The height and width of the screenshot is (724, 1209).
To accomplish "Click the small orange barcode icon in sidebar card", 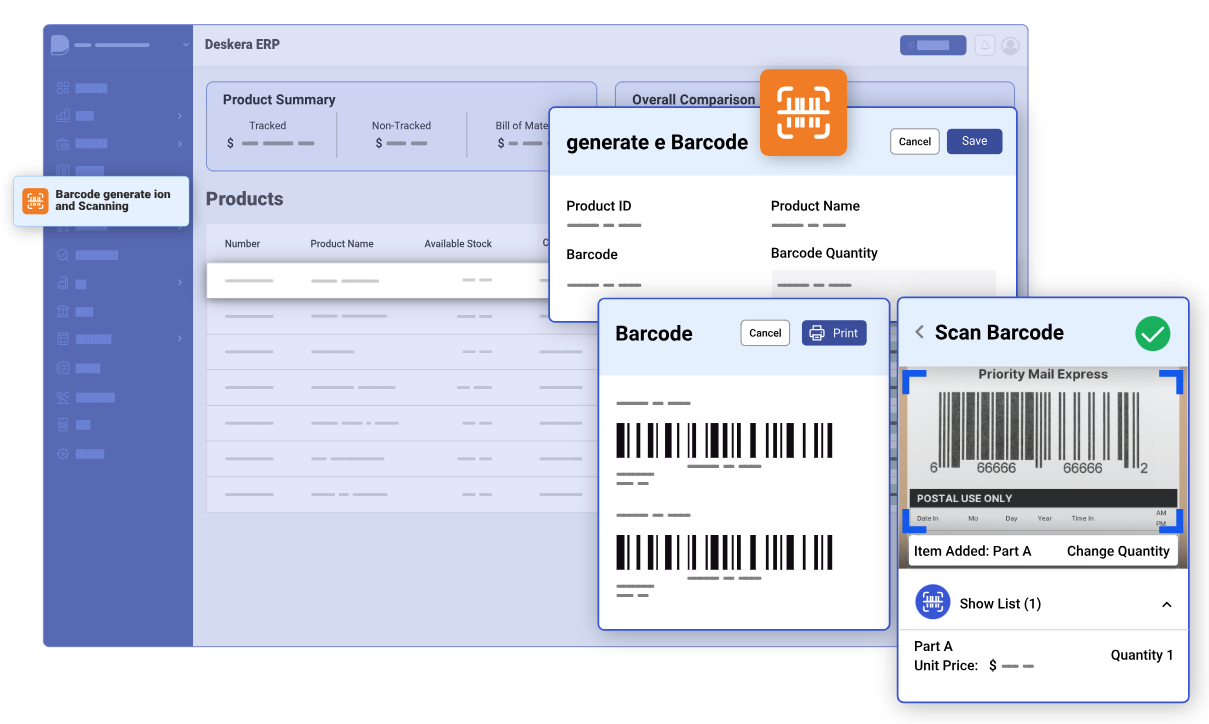I will click(x=36, y=201).
